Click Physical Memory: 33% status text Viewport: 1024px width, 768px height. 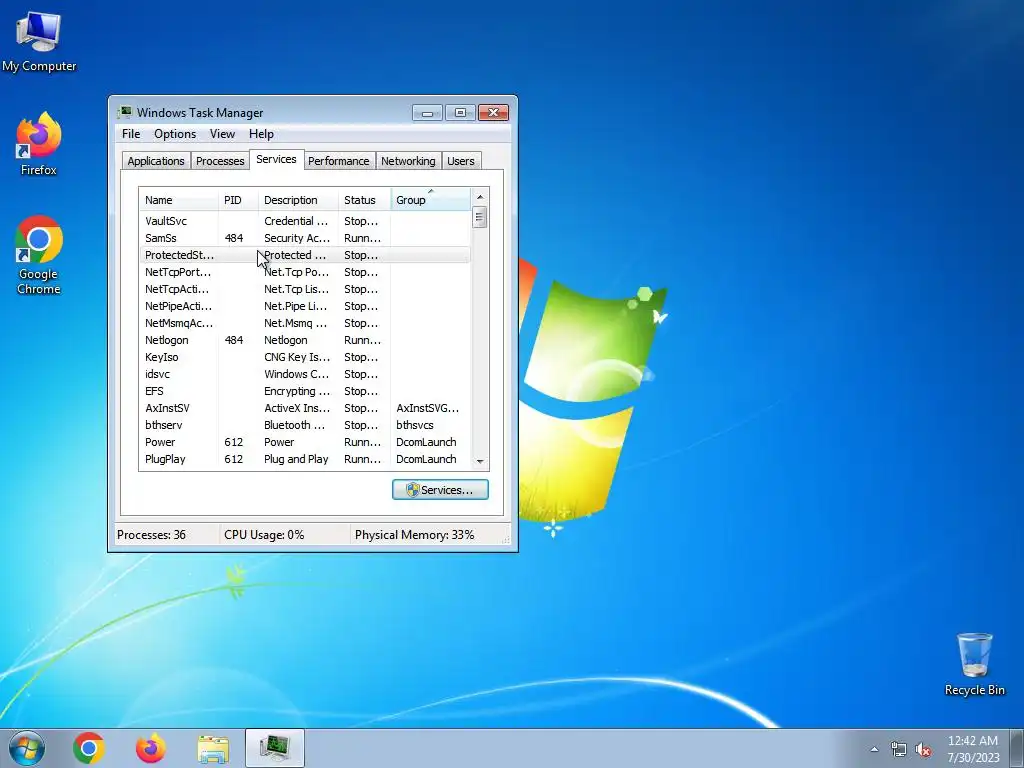point(414,535)
